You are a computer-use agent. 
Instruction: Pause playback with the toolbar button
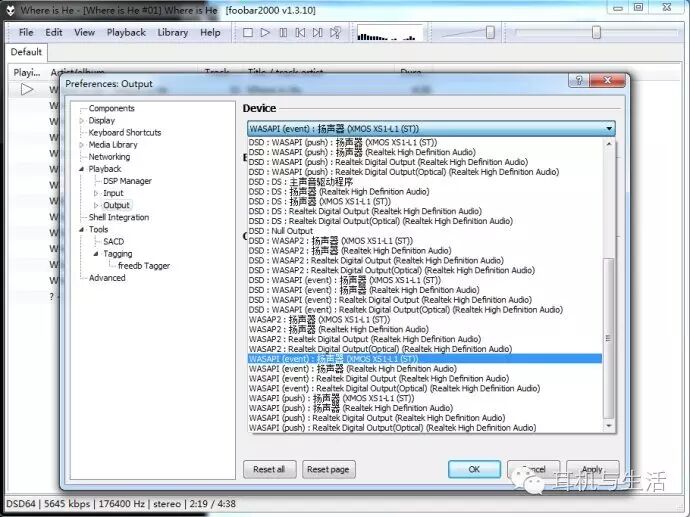[283, 33]
